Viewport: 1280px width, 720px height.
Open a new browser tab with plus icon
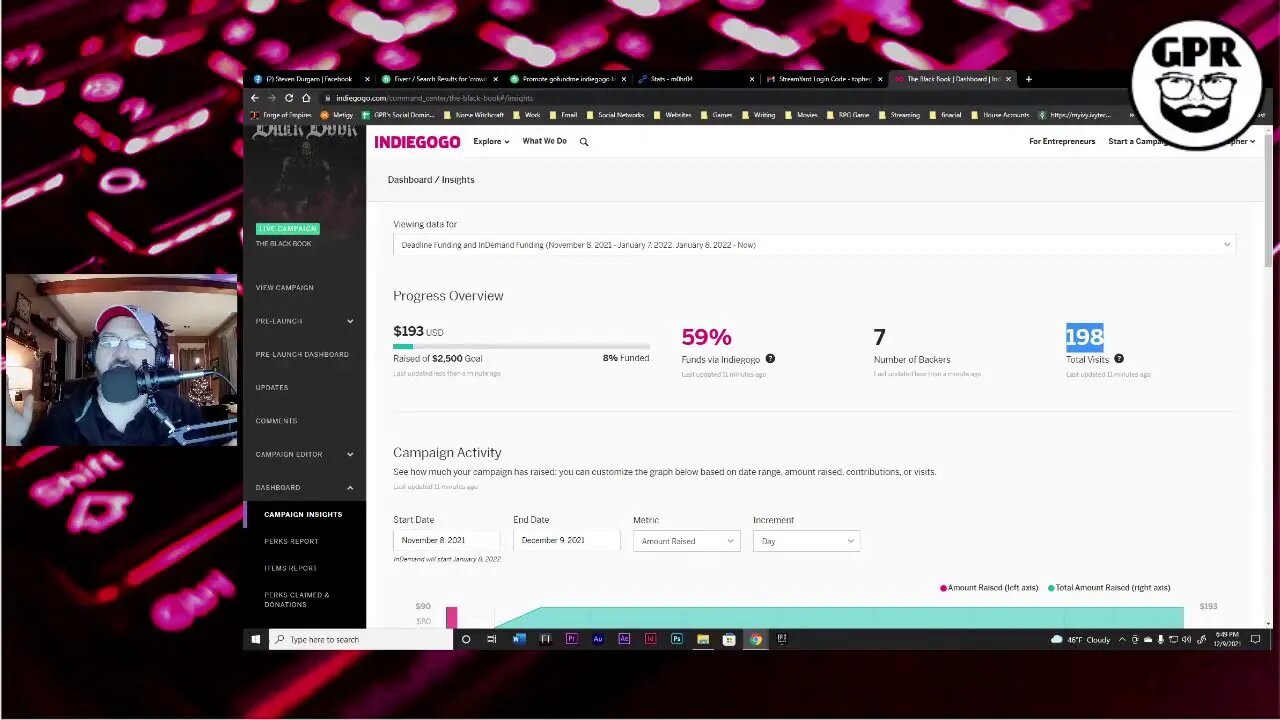point(1028,79)
